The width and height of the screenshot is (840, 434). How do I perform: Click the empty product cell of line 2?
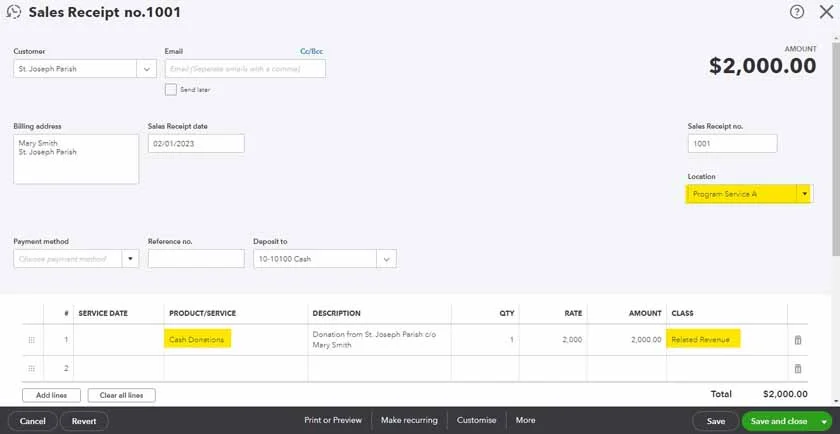(x=236, y=369)
